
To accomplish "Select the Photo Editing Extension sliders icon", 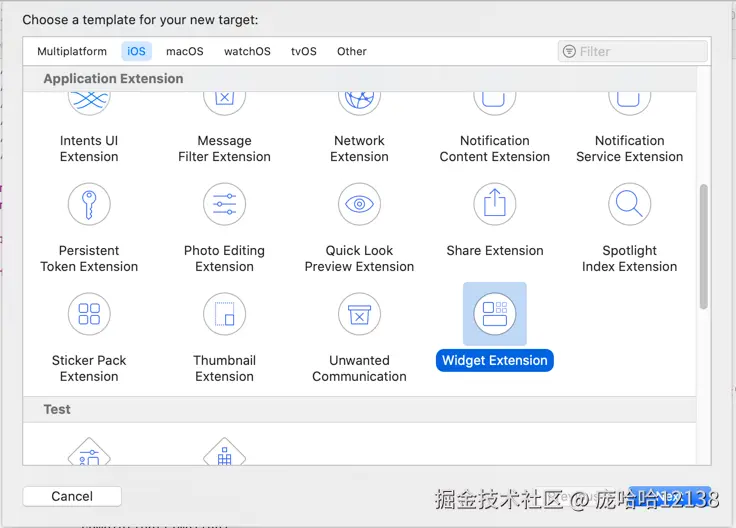I will (x=224, y=204).
